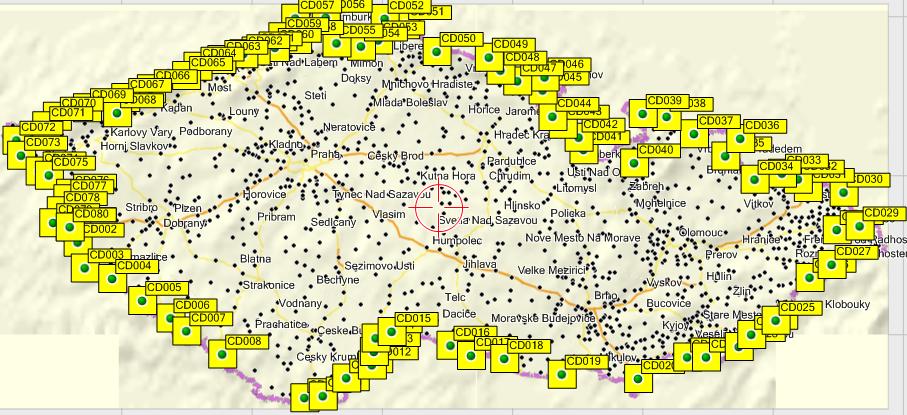The width and height of the screenshot is (907, 415).
Task: Select the CD029 waypoint marker icon
Action: point(857,227)
